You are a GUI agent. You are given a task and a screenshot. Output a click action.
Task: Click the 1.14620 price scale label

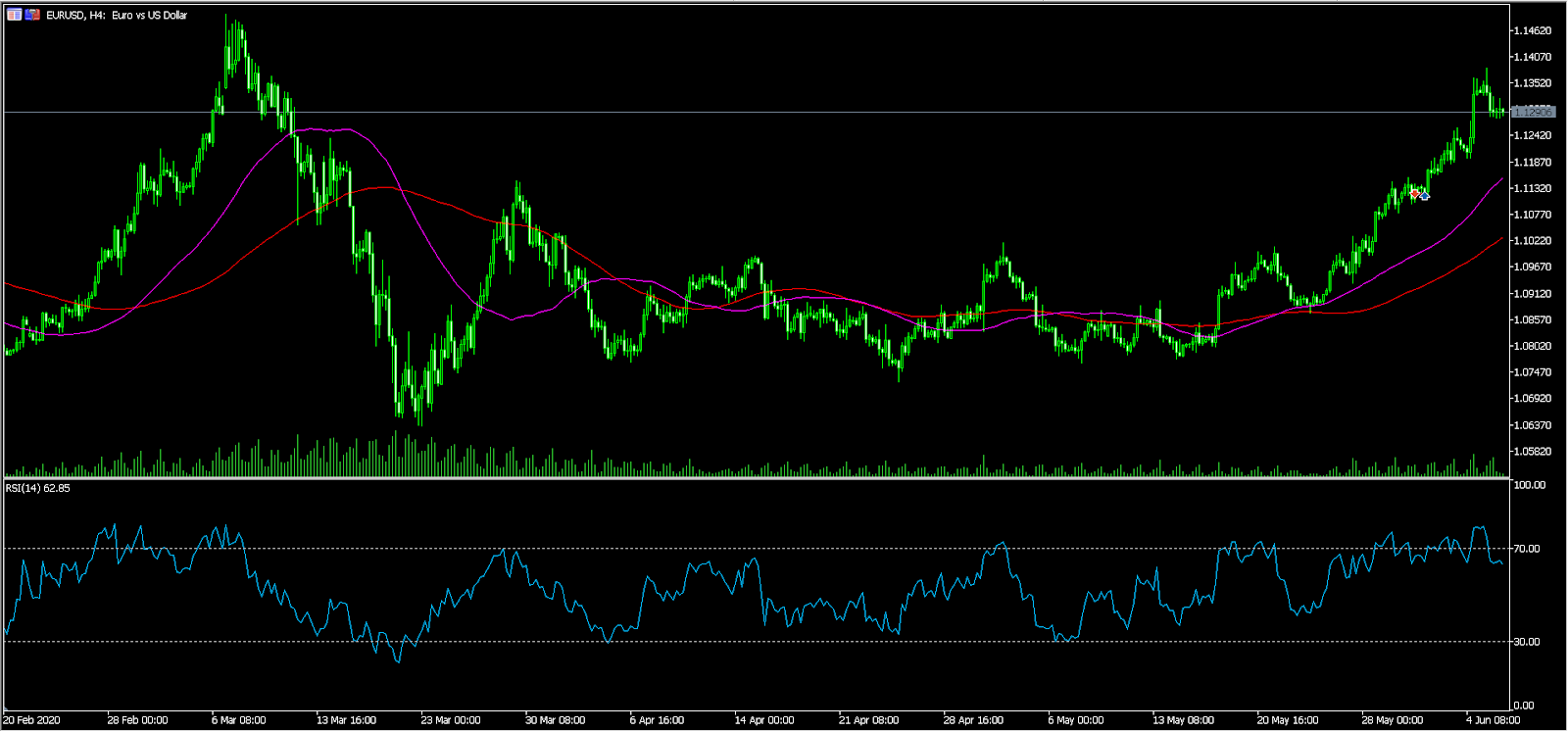click(1533, 30)
